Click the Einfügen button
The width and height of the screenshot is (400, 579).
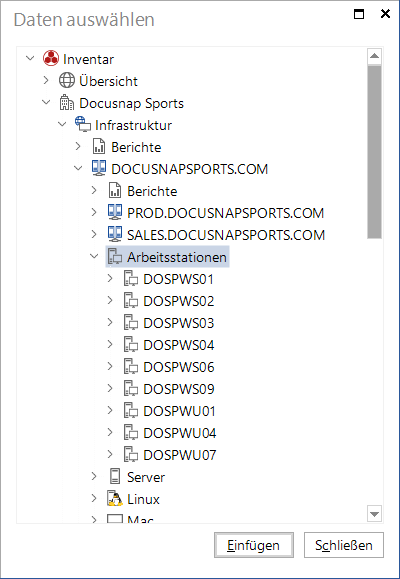pyautogui.click(x=254, y=545)
